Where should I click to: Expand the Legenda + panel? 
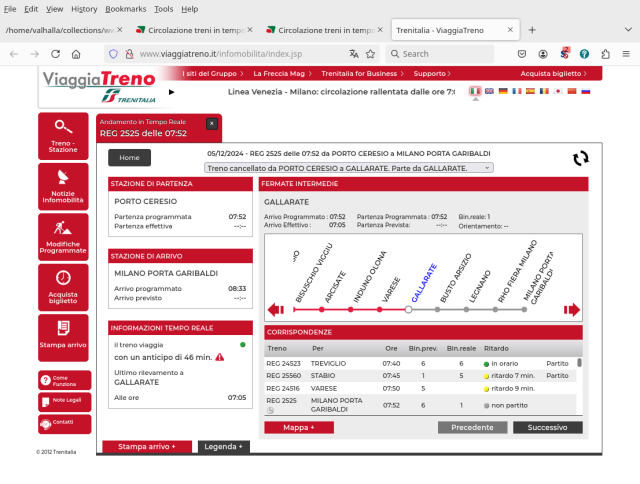[224, 446]
